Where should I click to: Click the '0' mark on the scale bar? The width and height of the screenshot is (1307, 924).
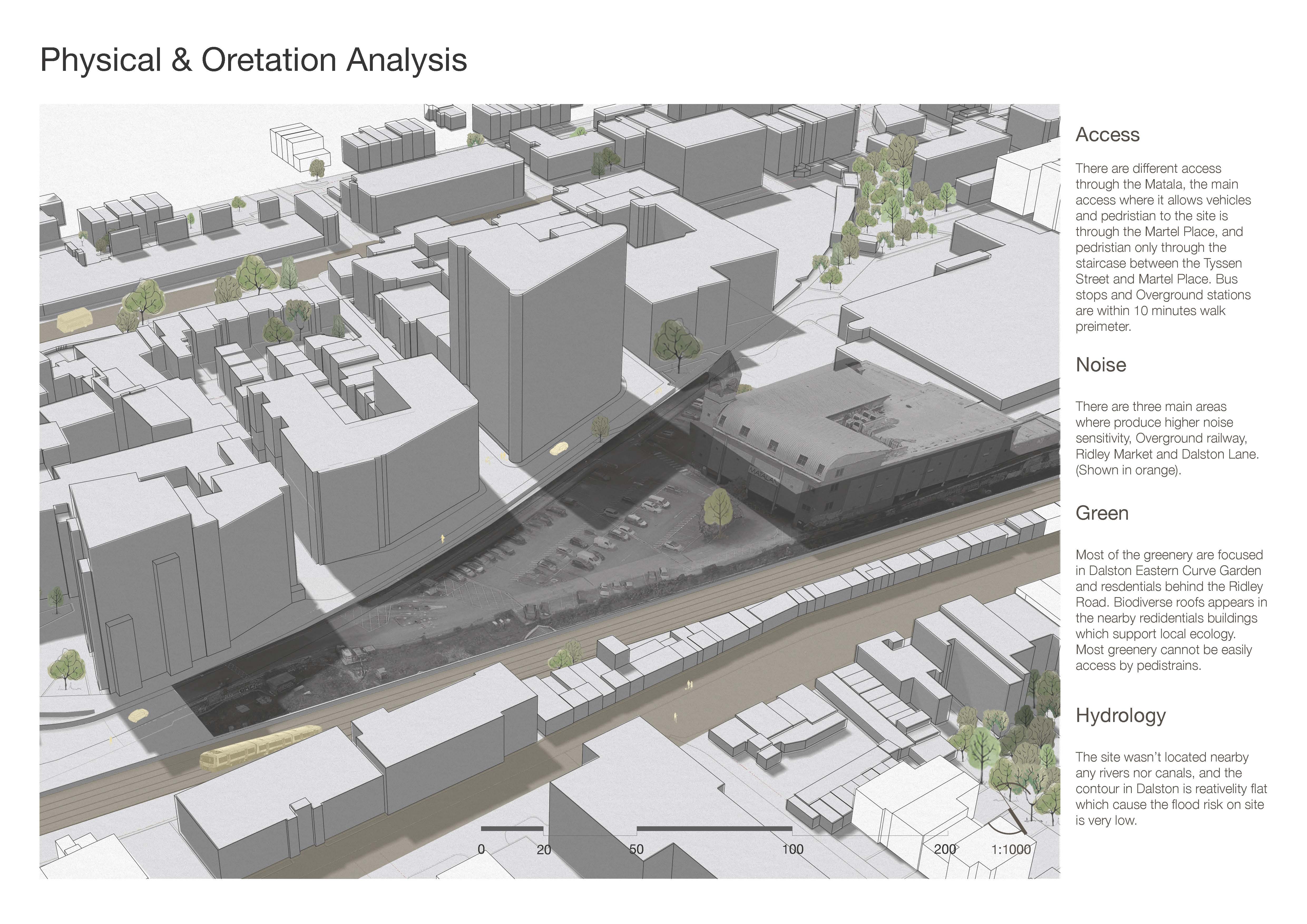click(x=481, y=849)
